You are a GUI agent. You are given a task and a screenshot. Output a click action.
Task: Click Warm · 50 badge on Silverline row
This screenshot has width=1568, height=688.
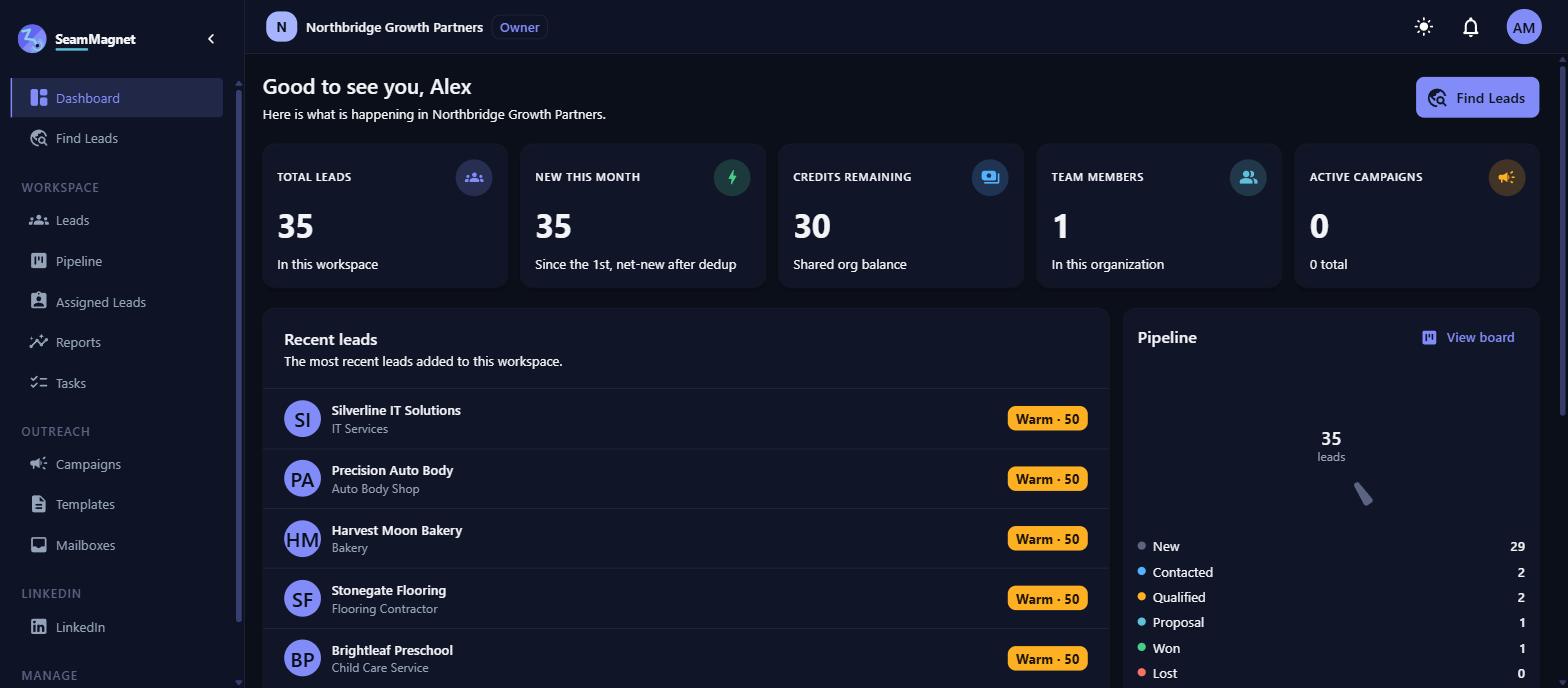[1047, 419]
